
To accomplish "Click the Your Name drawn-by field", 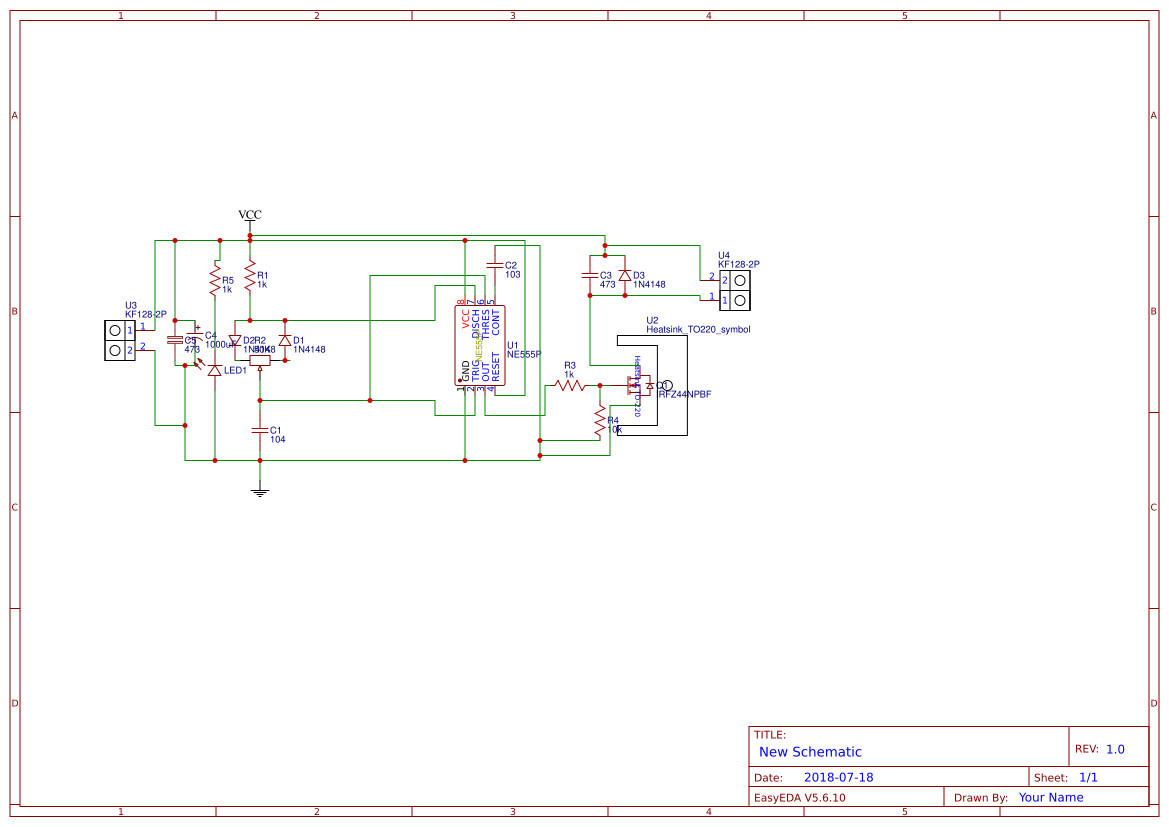I will 1051,797.
